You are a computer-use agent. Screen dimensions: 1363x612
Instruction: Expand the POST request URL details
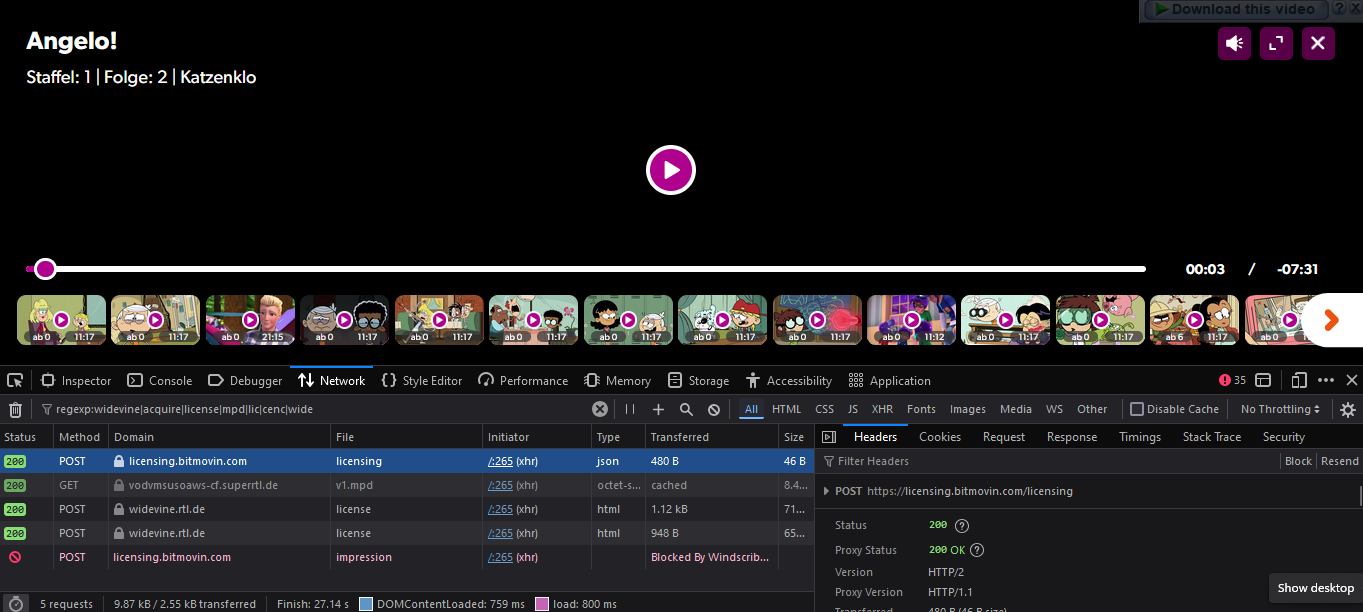pyautogui.click(x=826, y=491)
